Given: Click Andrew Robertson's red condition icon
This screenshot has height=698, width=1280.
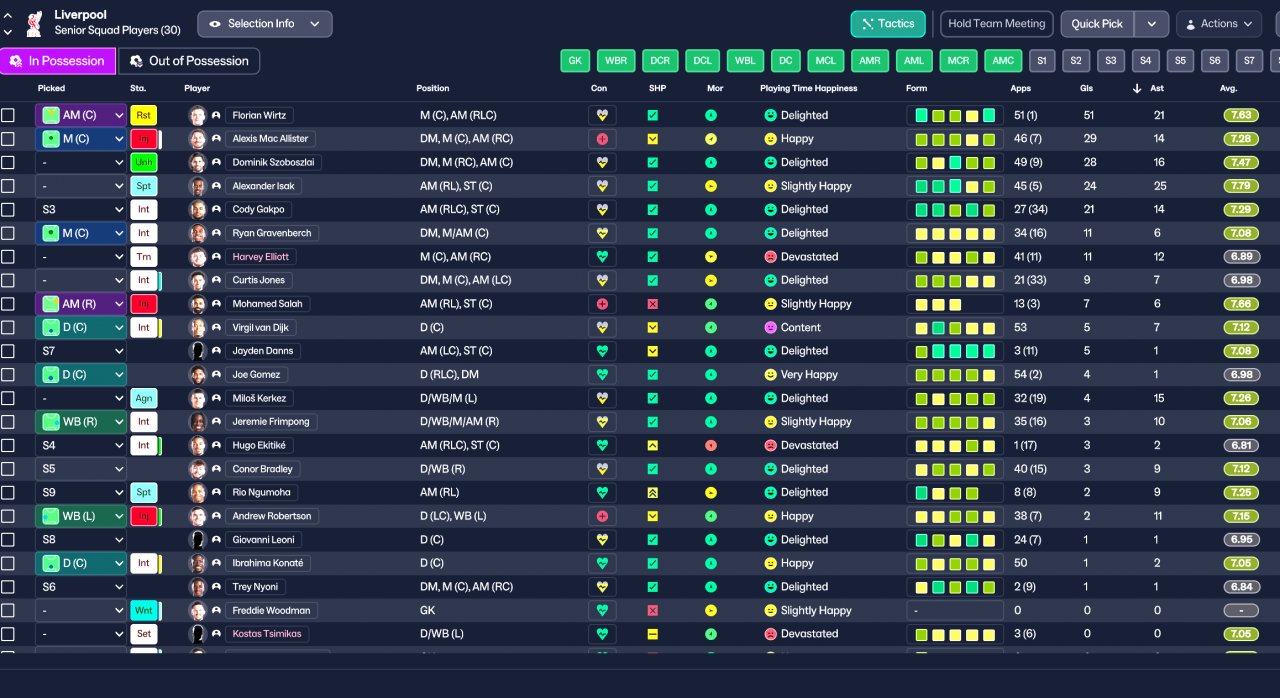Looking at the screenshot, I should coord(602,516).
